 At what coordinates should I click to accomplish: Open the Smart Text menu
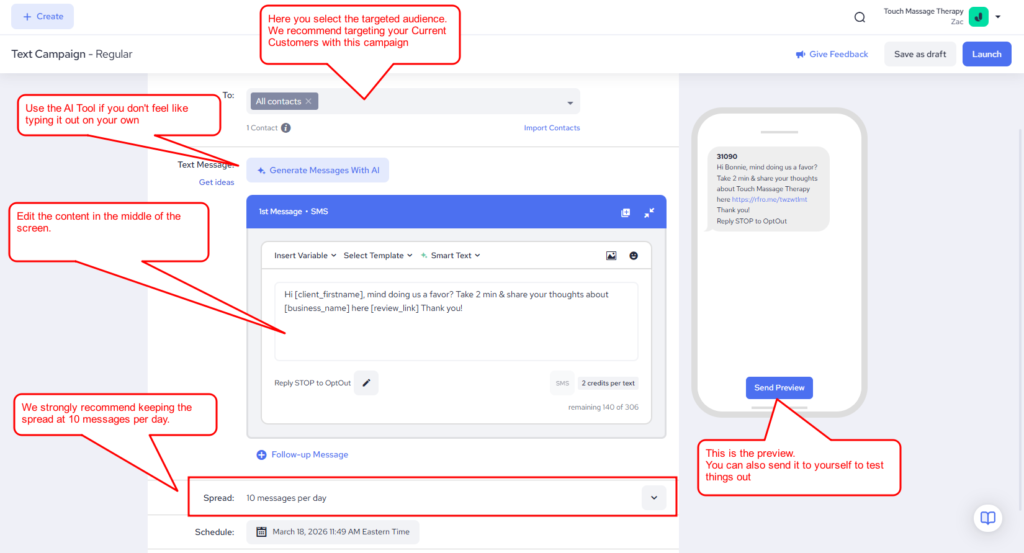(x=451, y=256)
